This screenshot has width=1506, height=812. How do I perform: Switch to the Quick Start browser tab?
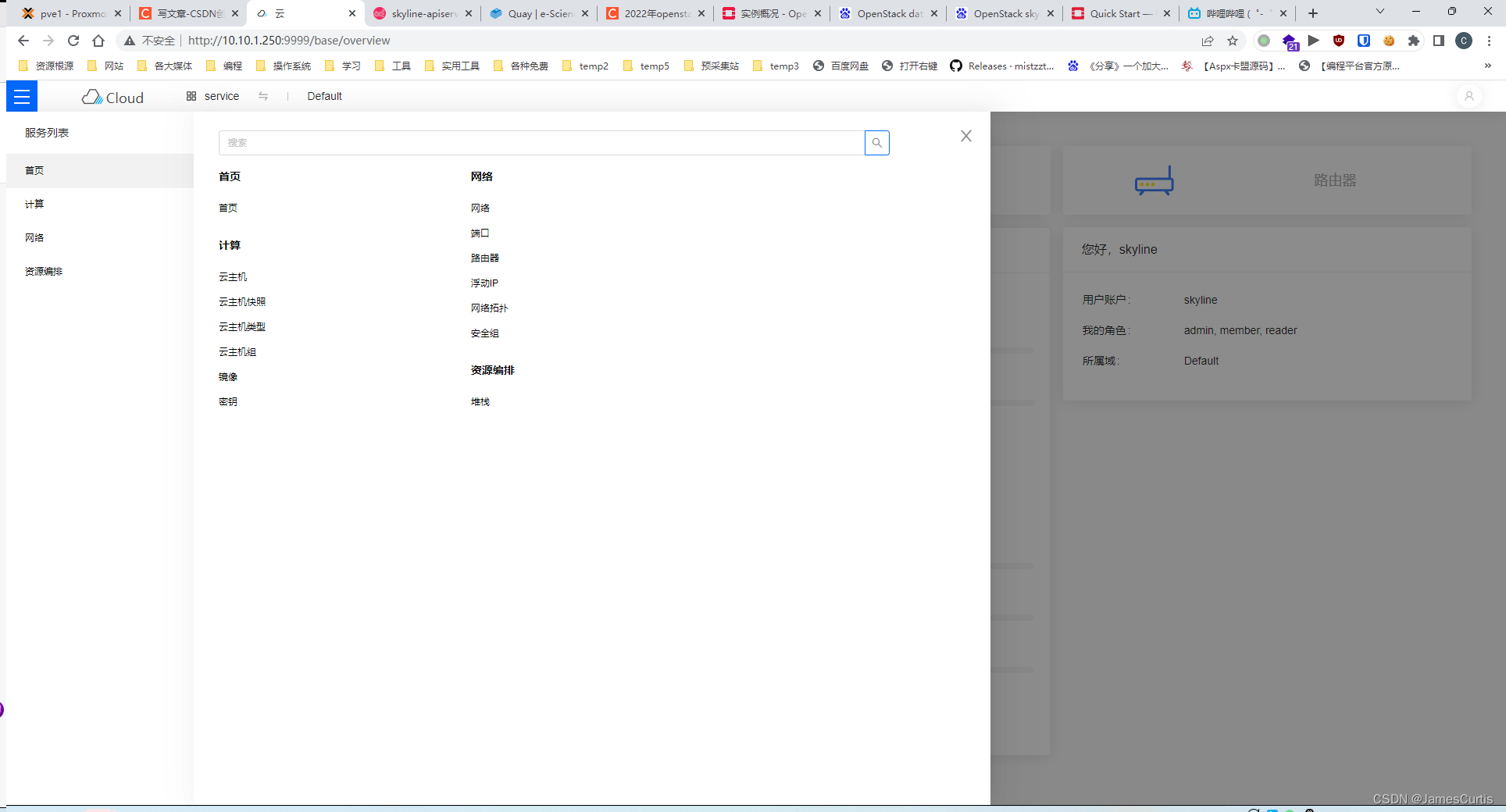coord(1121,13)
